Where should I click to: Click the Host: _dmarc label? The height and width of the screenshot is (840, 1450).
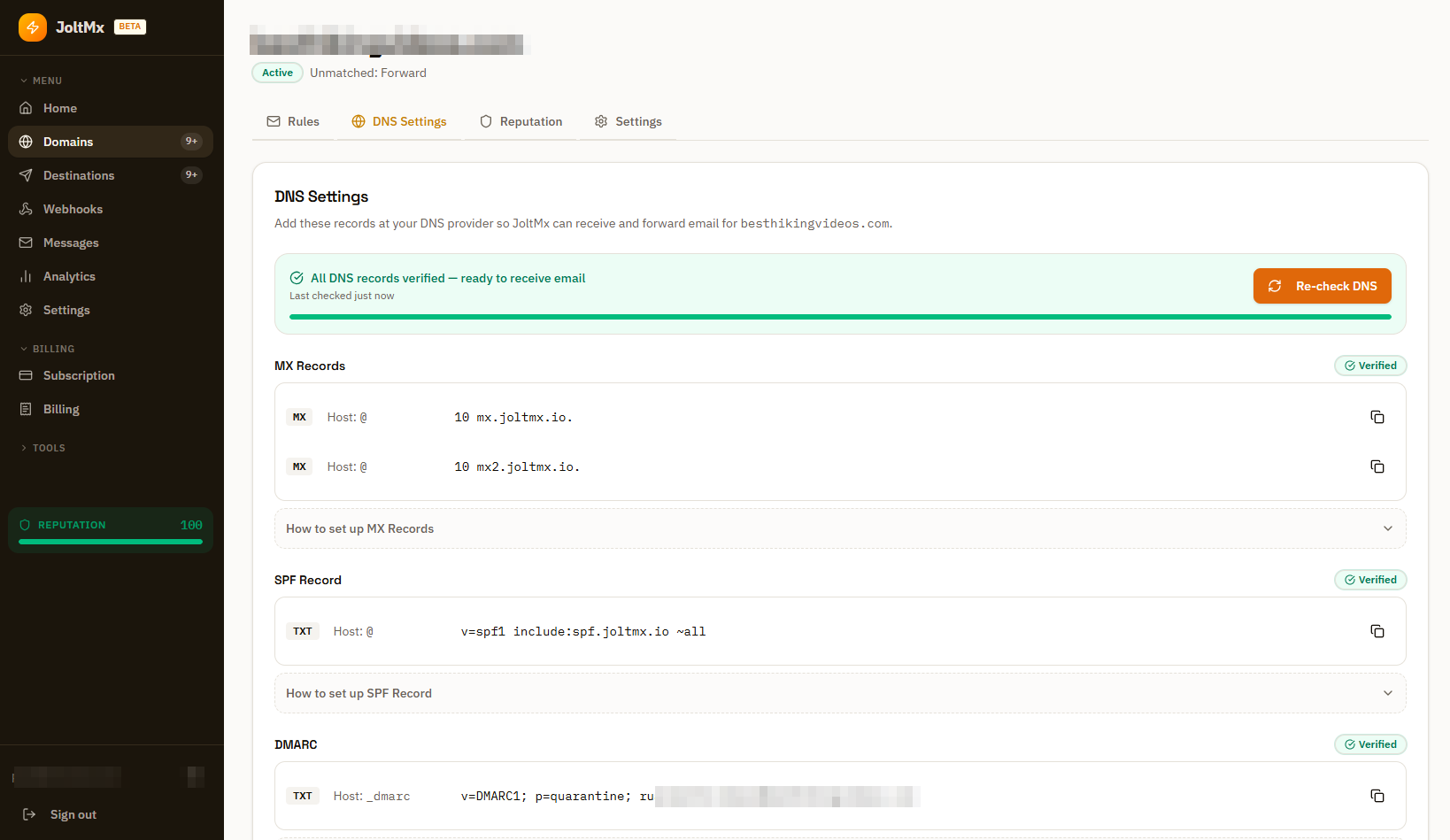coord(372,796)
